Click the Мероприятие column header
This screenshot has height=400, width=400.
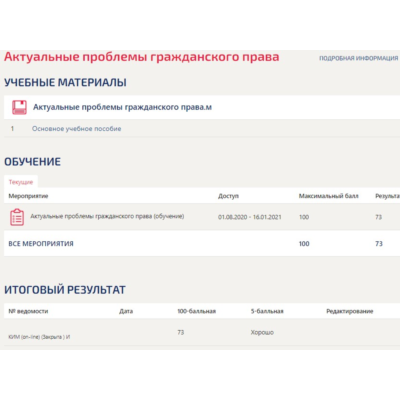(x=28, y=196)
